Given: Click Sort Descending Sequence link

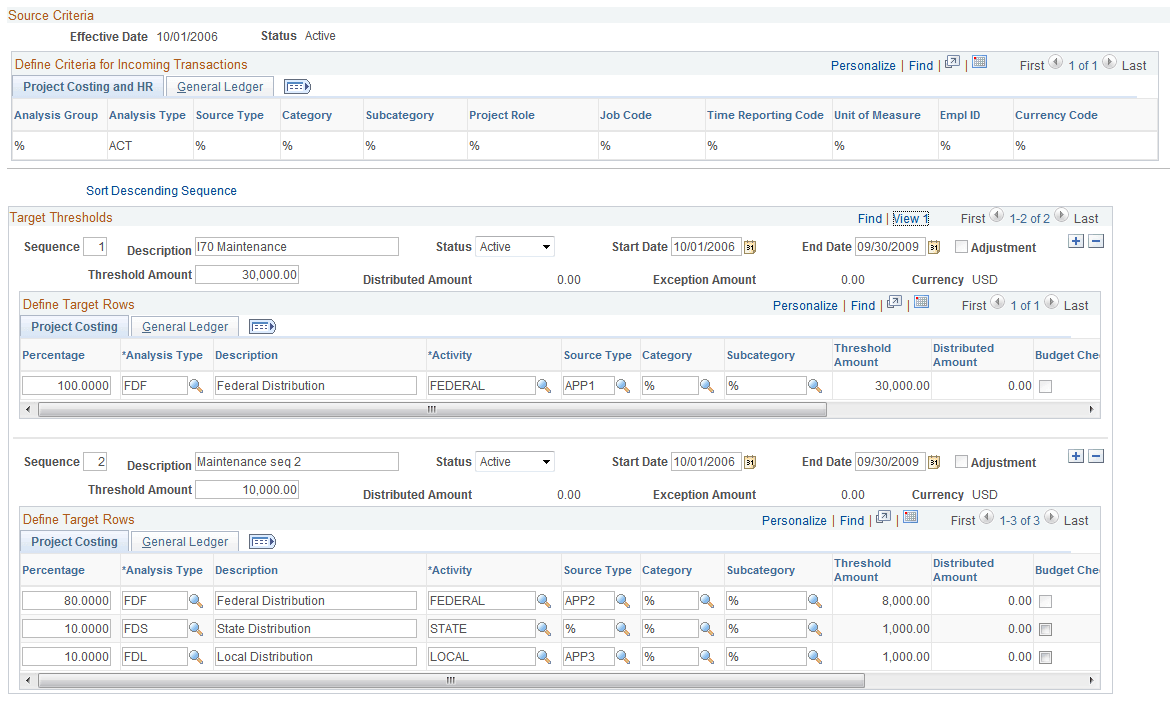Looking at the screenshot, I should pos(161,190).
